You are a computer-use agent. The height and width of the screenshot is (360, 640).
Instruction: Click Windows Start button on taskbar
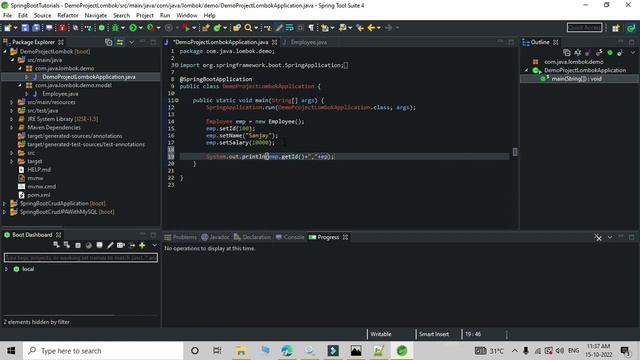(x=11, y=351)
